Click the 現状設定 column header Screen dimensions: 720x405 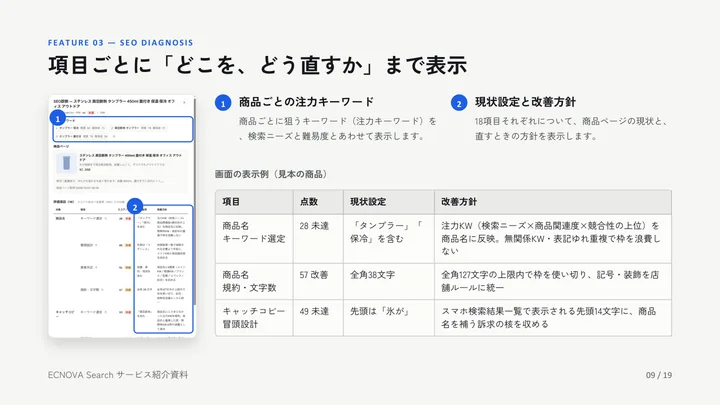[389, 202]
